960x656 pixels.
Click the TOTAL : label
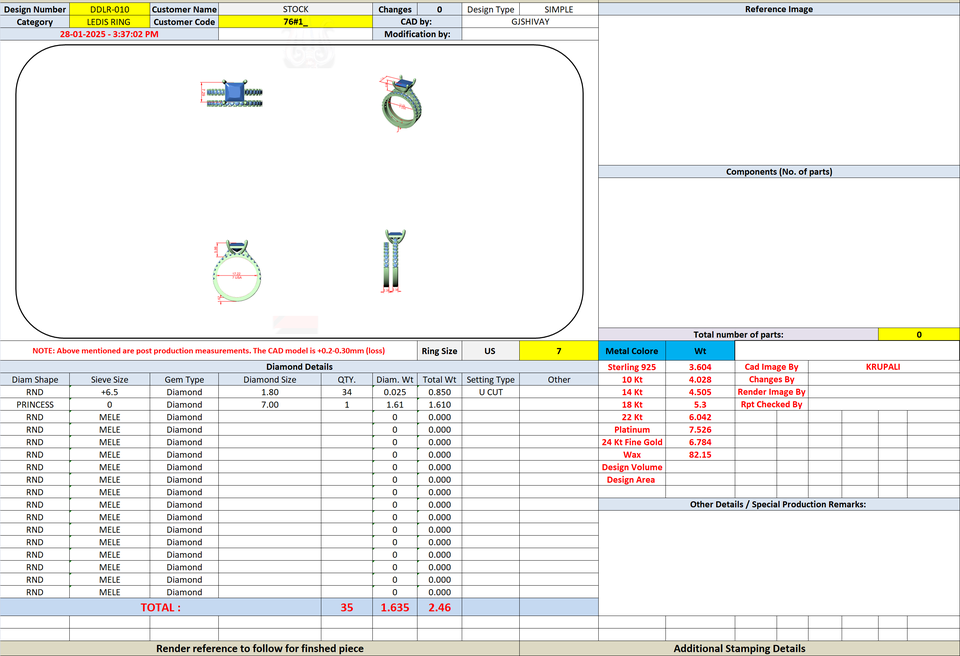160,608
